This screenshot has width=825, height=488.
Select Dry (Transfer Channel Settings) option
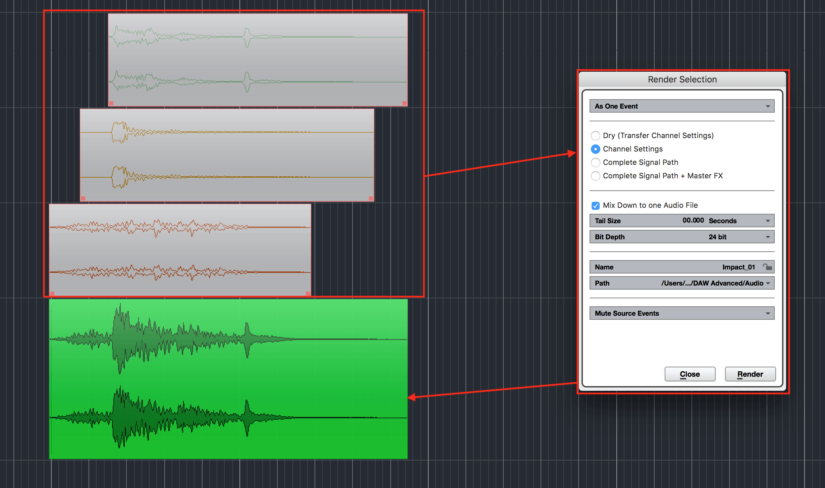[596, 136]
